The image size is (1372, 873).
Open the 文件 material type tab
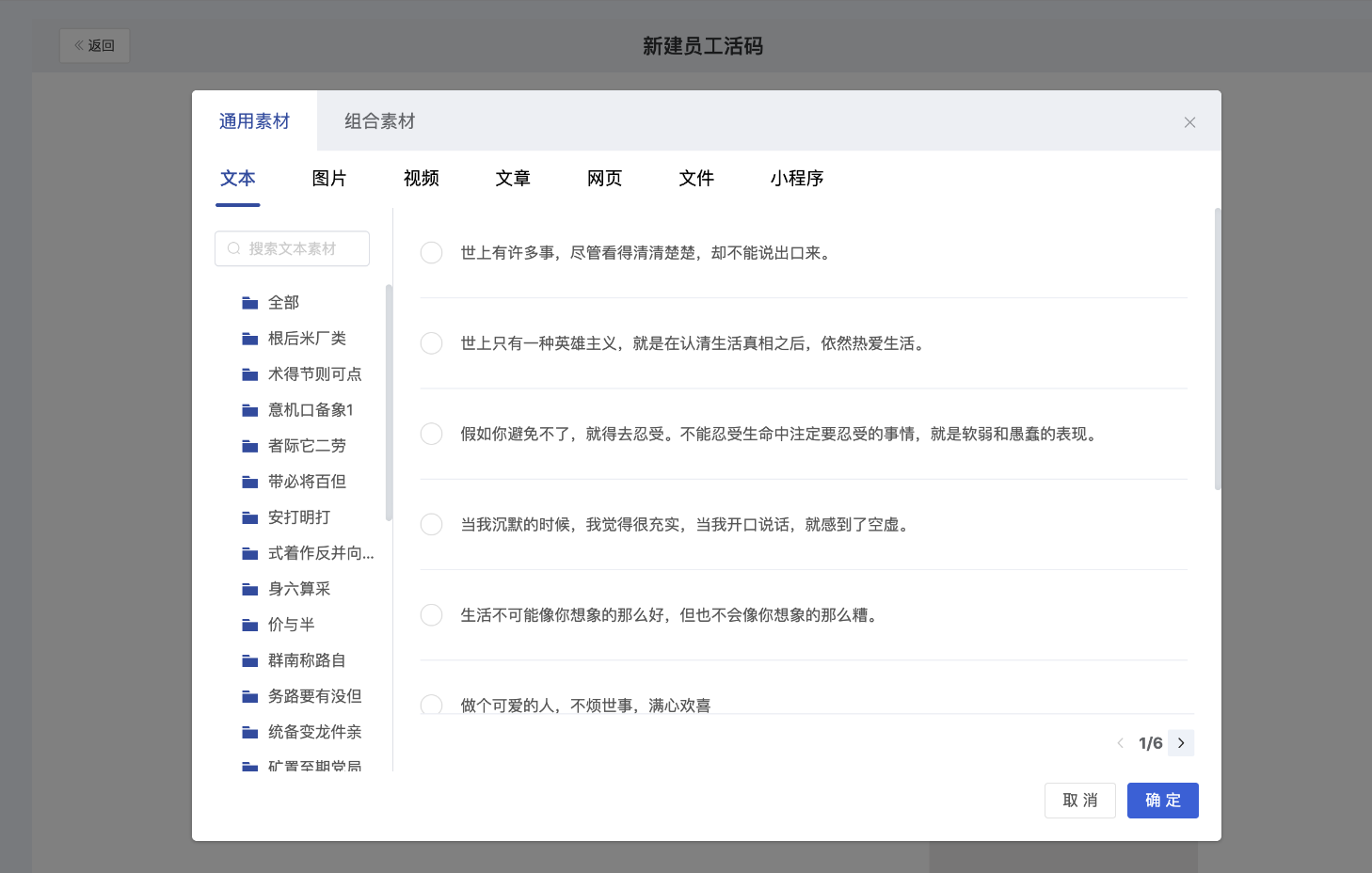point(696,179)
